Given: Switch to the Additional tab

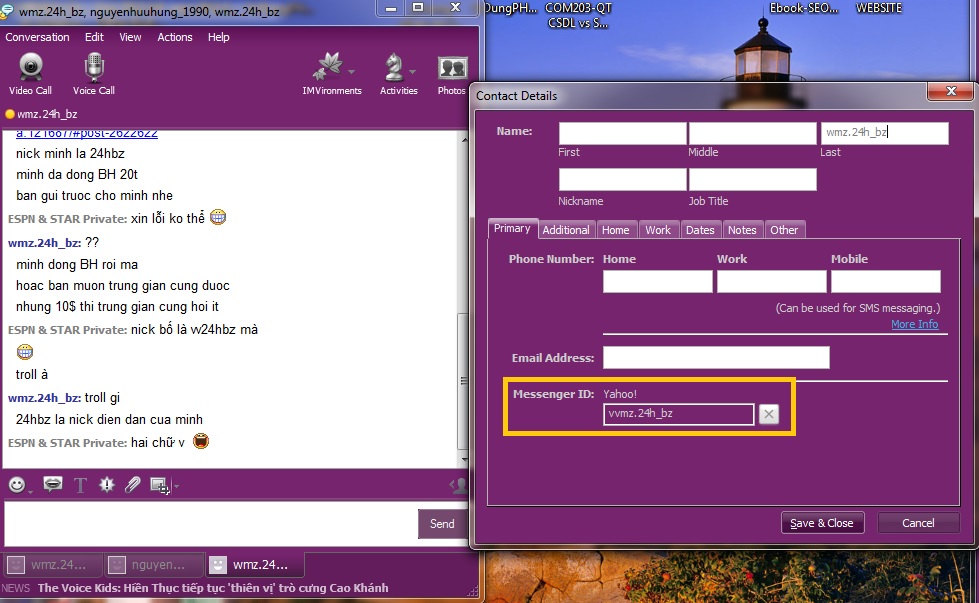Looking at the screenshot, I should [566, 230].
